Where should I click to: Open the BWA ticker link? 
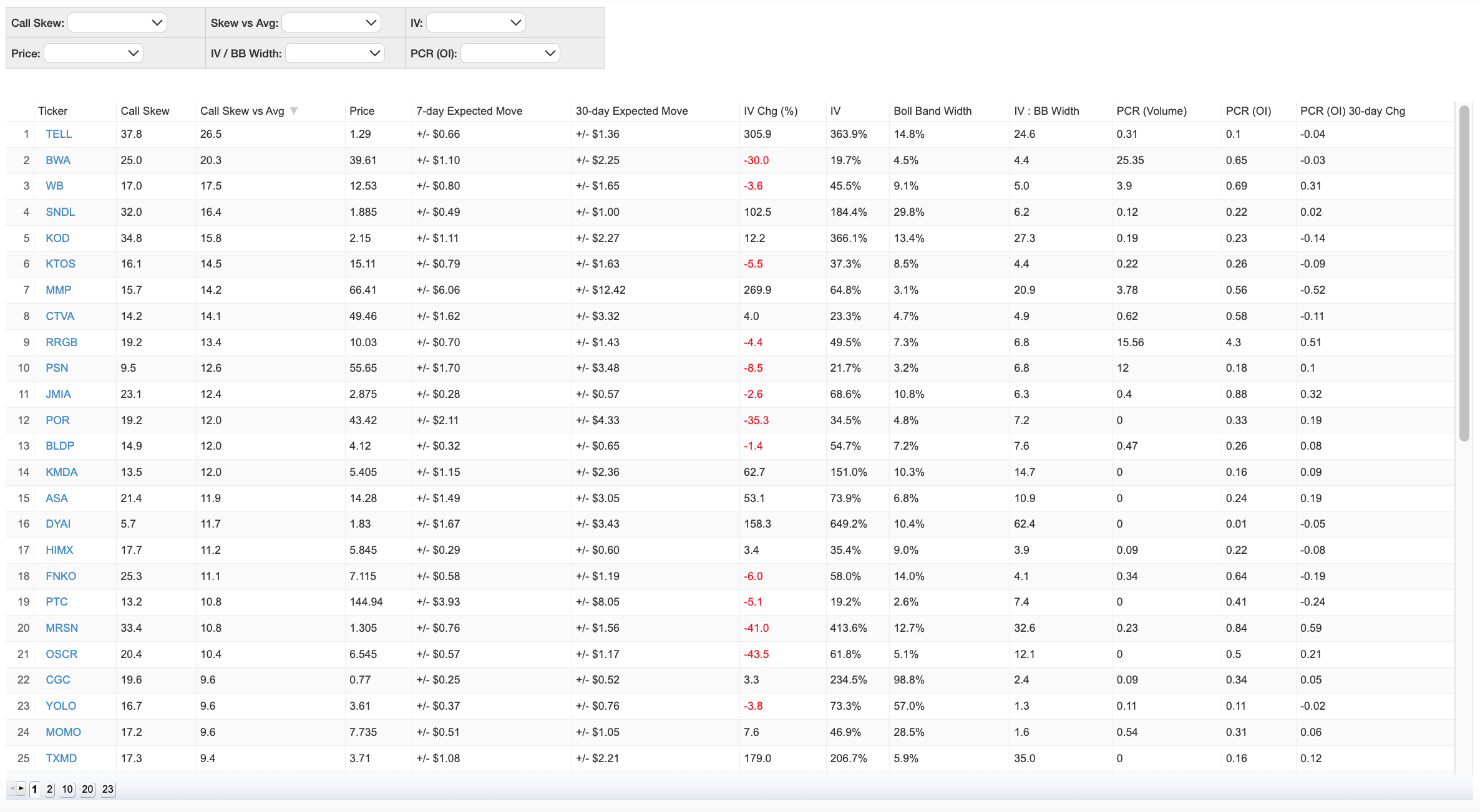pyautogui.click(x=58, y=160)
